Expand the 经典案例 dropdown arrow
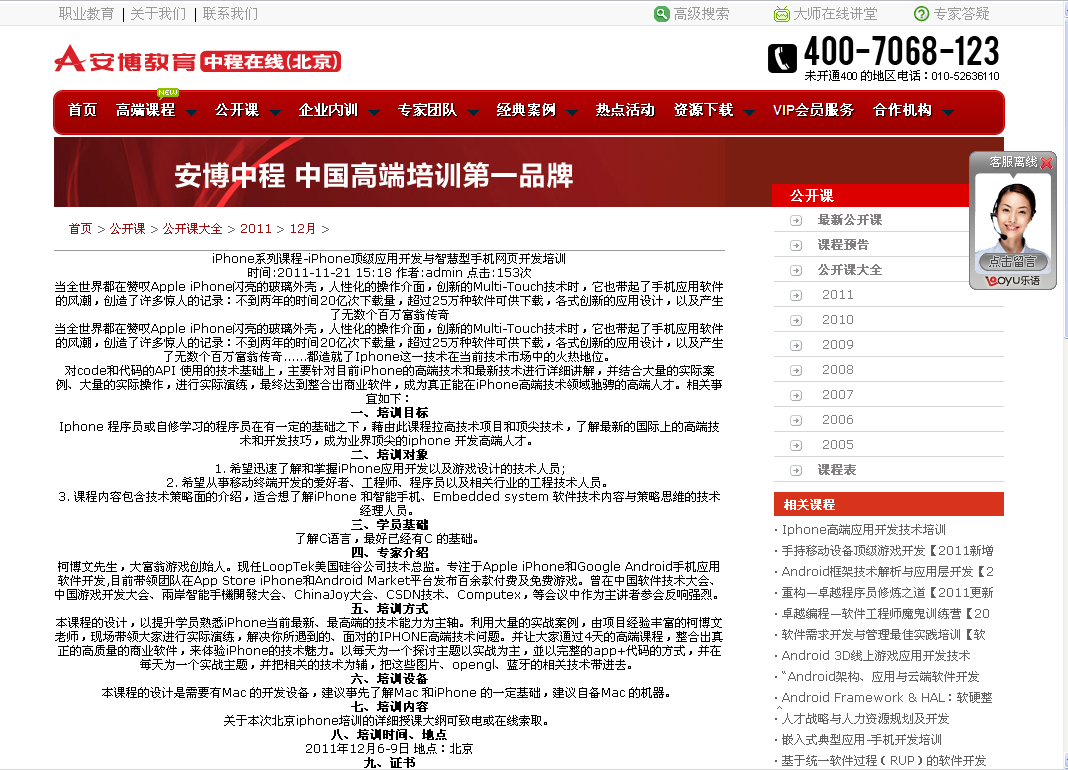The width and height of the screenshot is (1068, 770). (x=572, y=112)
